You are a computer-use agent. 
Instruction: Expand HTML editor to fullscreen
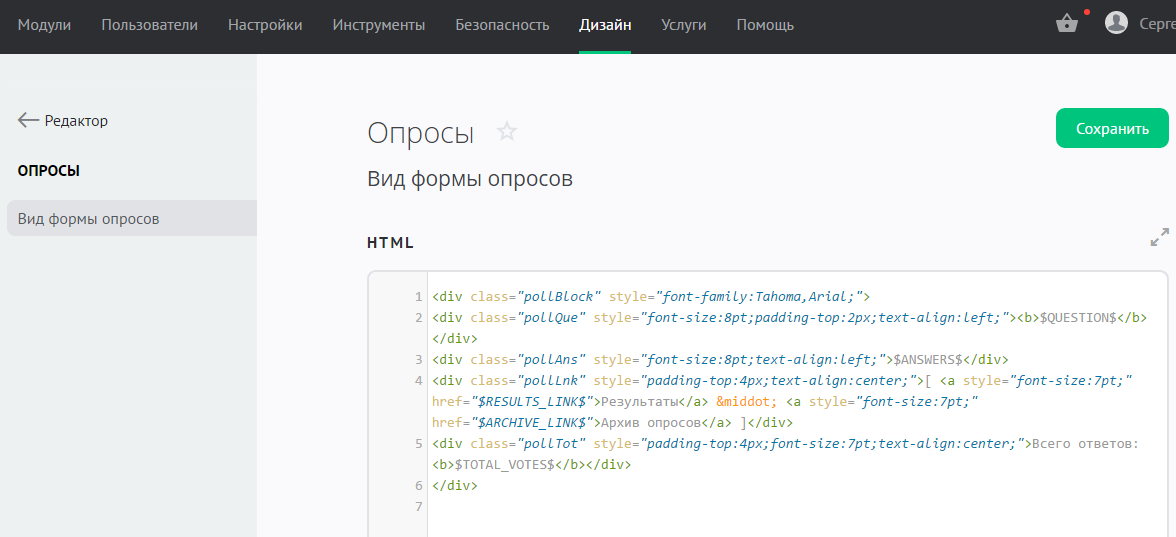[x=1159, y=238]
